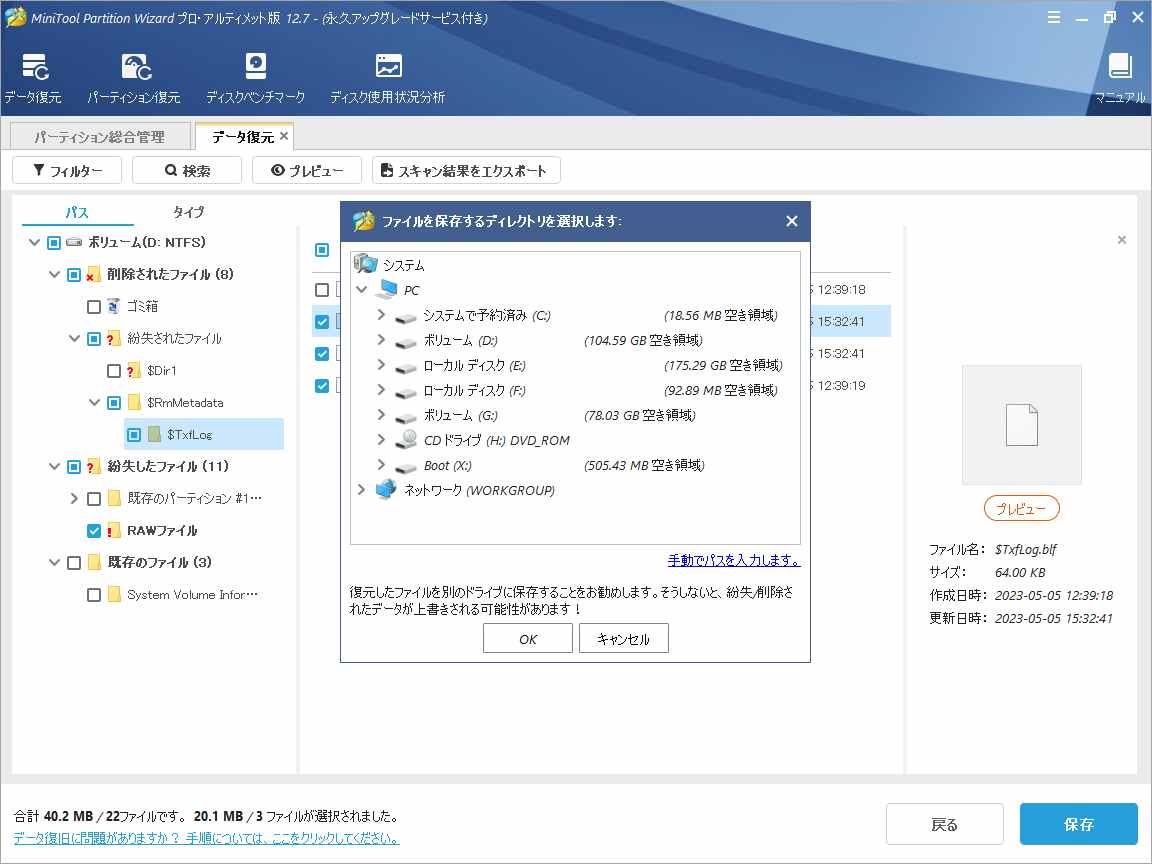Expand the ネットワーク (WORKGROUP) node
The width and height of the screenshot is (1152, 864).
point(361,489)
